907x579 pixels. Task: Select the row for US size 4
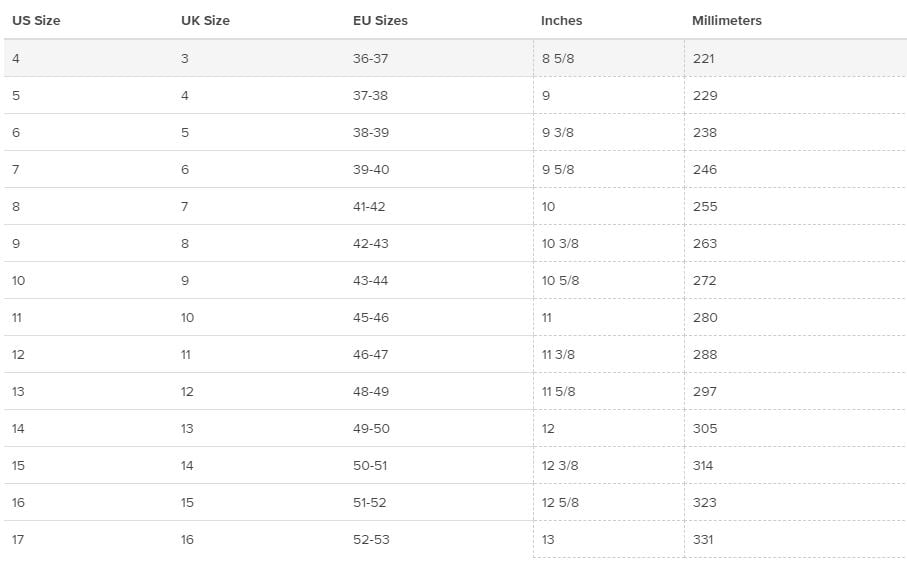pyautogui.click(x=455, y=58)
